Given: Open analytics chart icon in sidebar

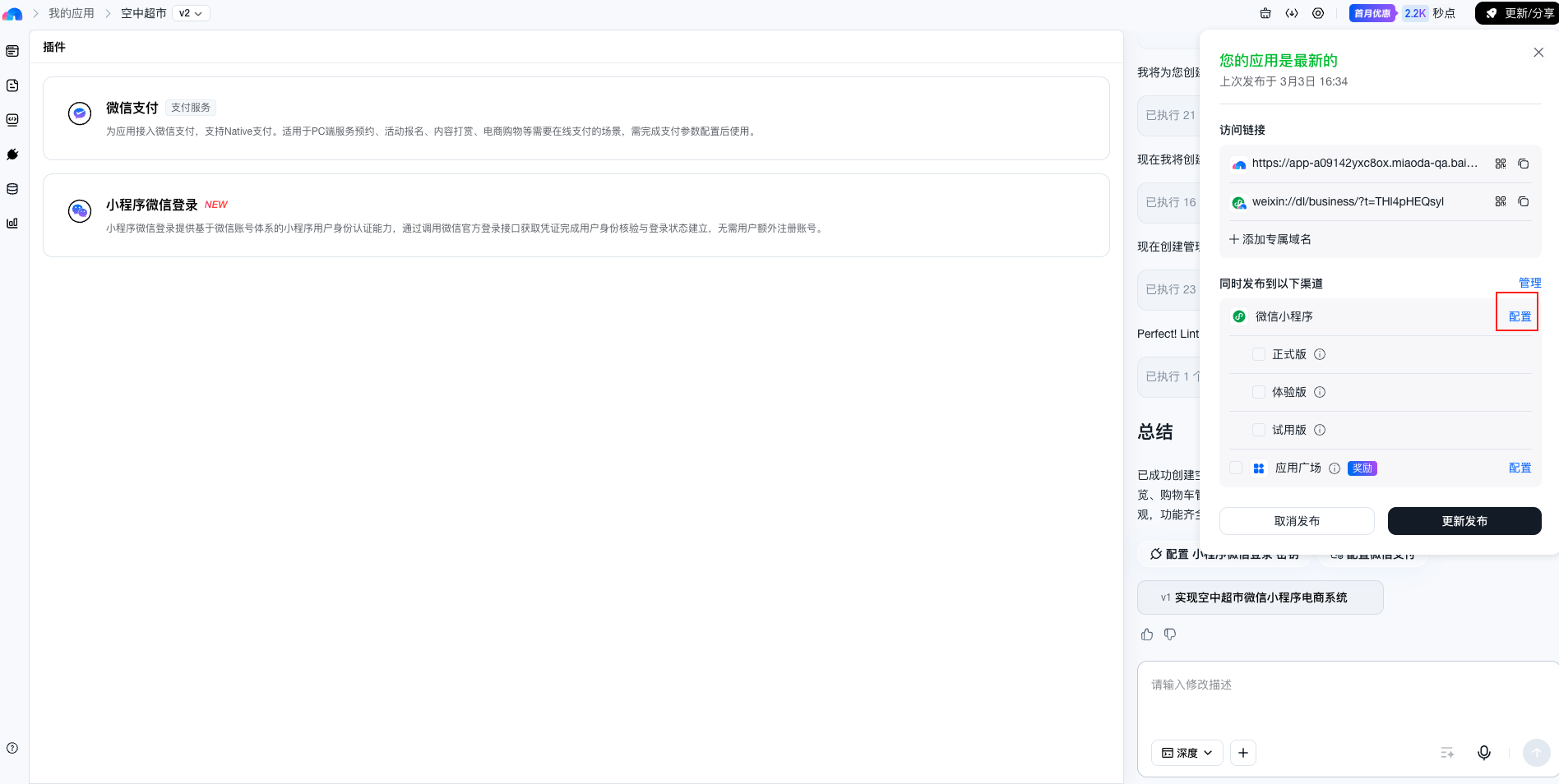Looking at the screenshot, I should click(x=12, y=223).
